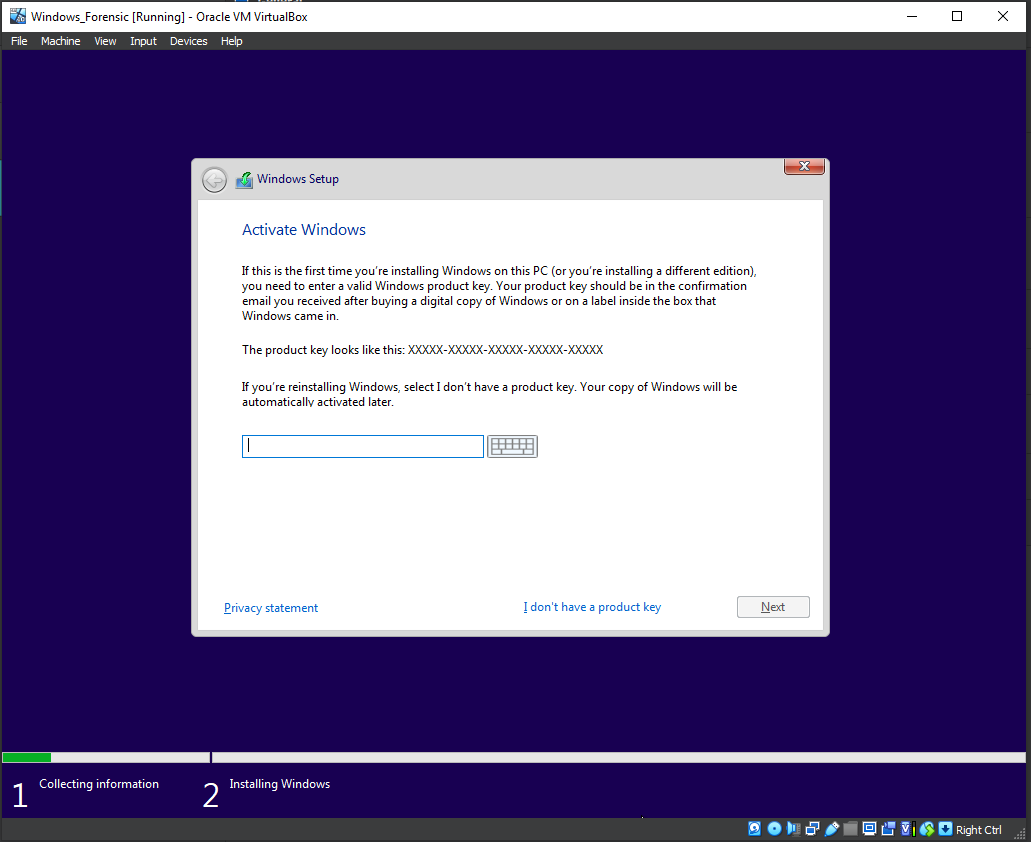The height and width of the screenshot is (842, 1031).
Task: Click the back arrow in Windows Setup
Action: click(214, 180)
